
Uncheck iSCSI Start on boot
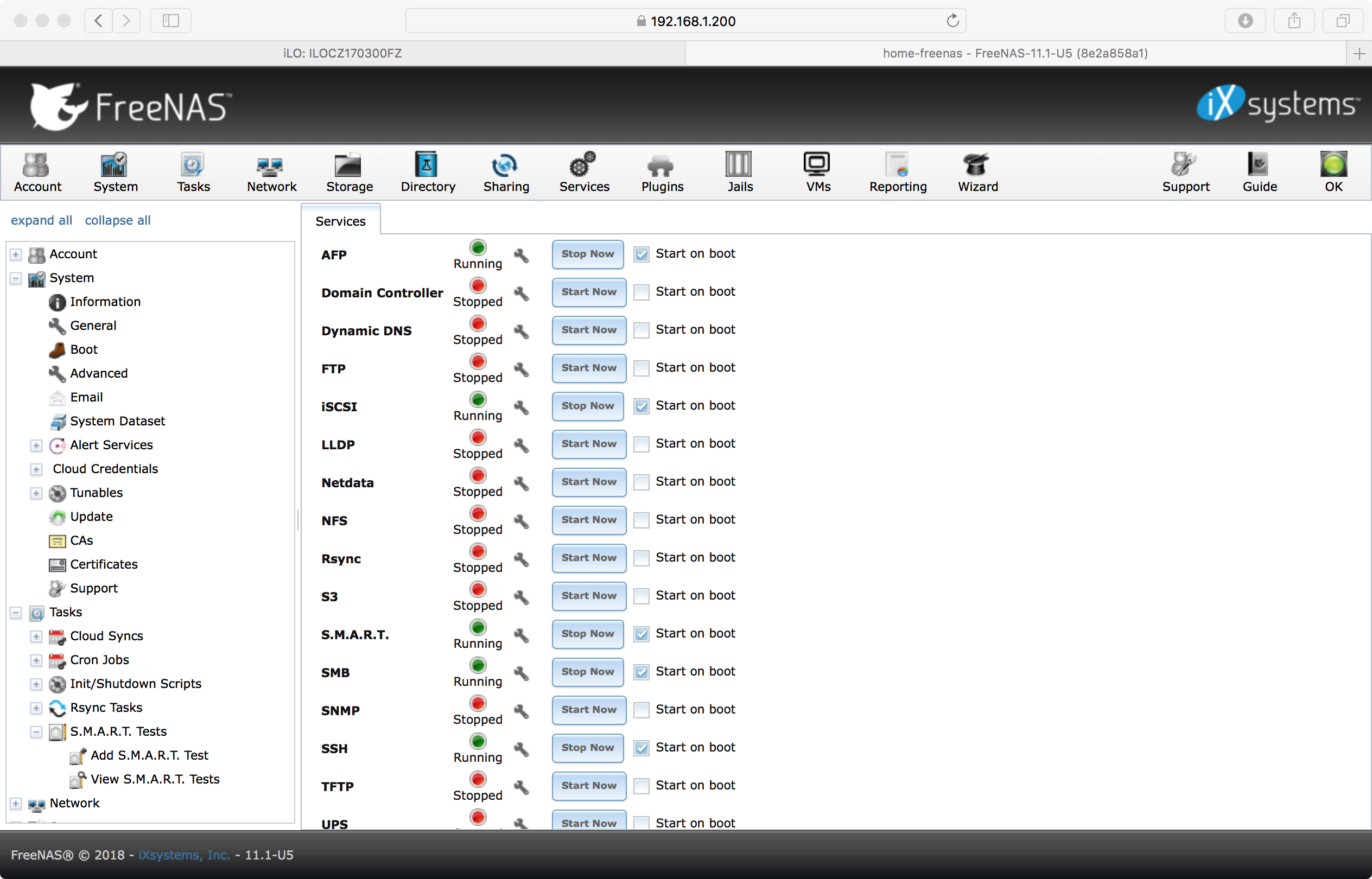click(641, 406)
